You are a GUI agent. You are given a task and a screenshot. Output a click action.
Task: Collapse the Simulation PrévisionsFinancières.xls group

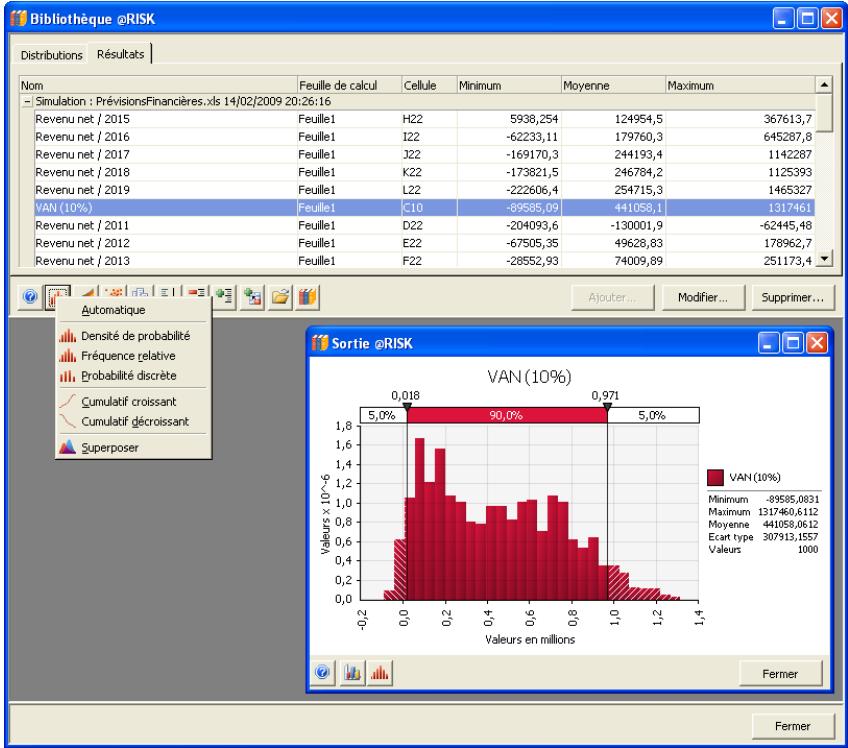pos(26,102)
